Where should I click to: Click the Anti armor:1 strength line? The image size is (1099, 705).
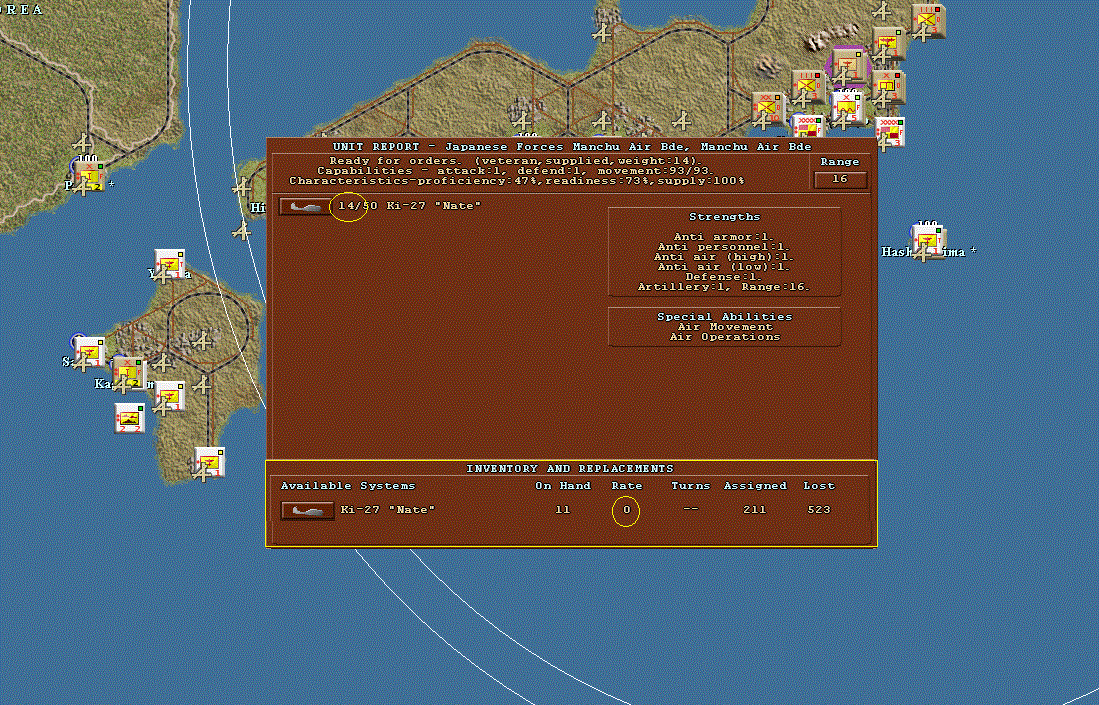725,238
